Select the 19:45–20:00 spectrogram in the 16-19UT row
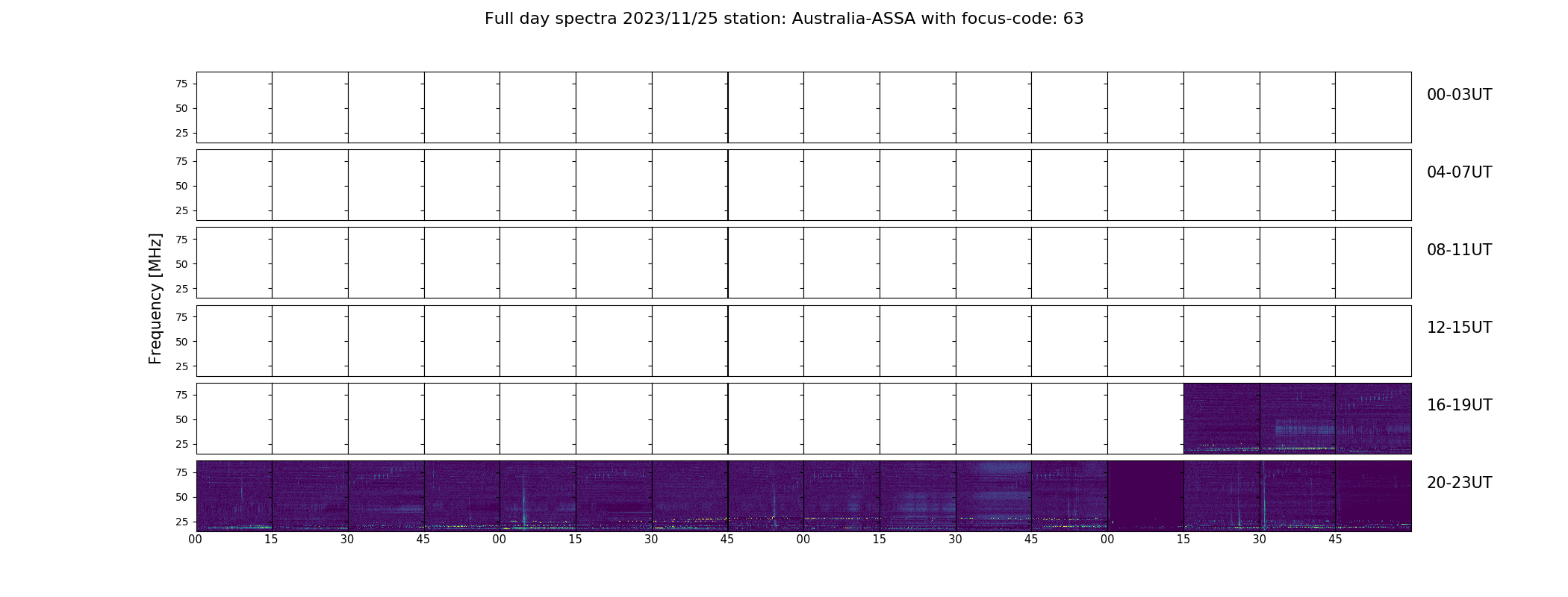Image resolution: width=1568 pixels, height=597 pixels. coord(1374,419)
